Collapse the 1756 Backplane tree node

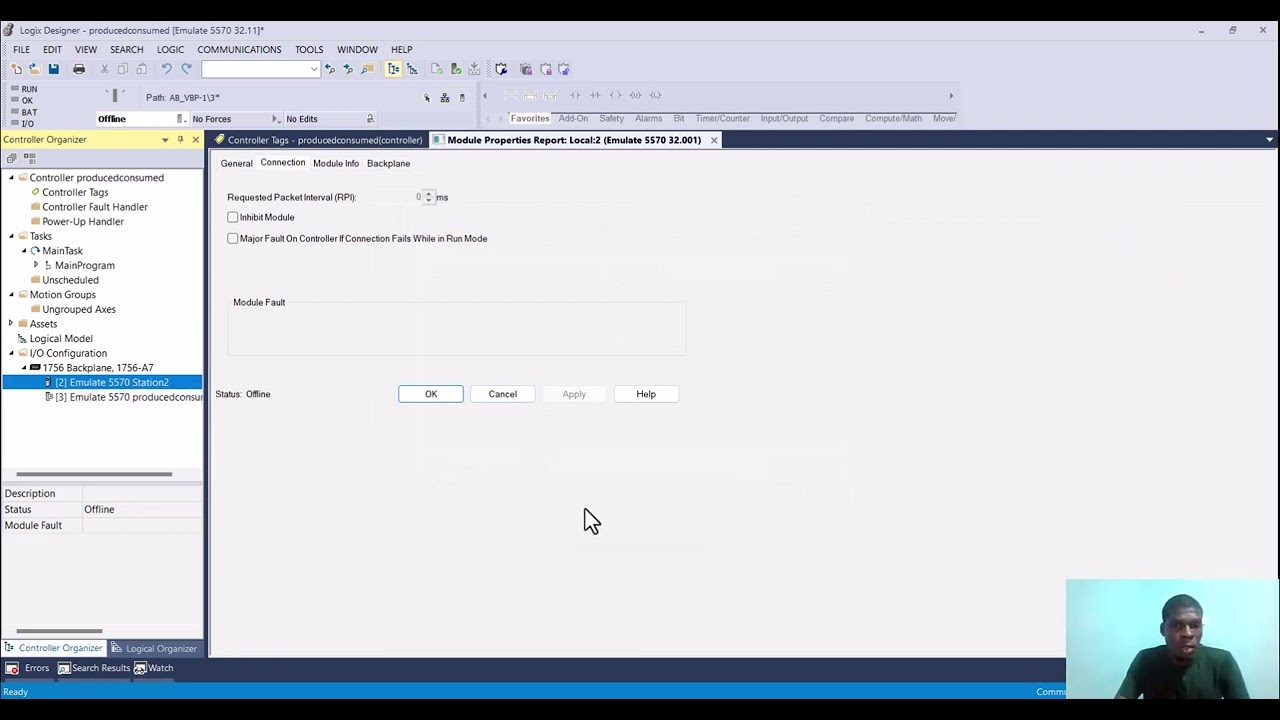coord(24,368)
